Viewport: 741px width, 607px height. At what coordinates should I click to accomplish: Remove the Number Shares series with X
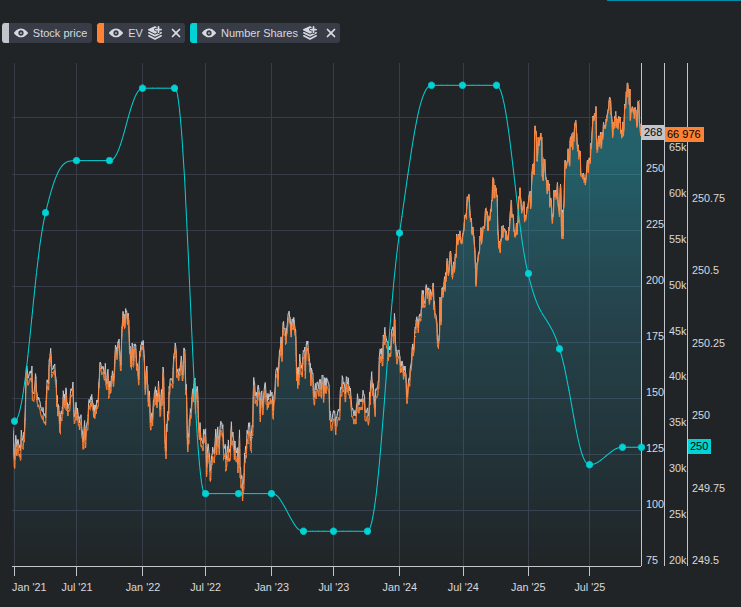(330, 33)
